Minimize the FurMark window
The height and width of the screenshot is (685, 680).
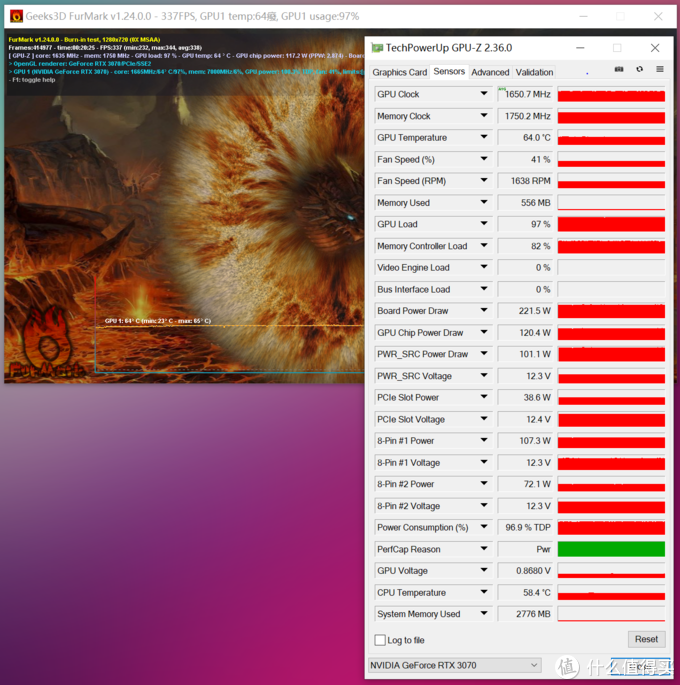(583, 17)
